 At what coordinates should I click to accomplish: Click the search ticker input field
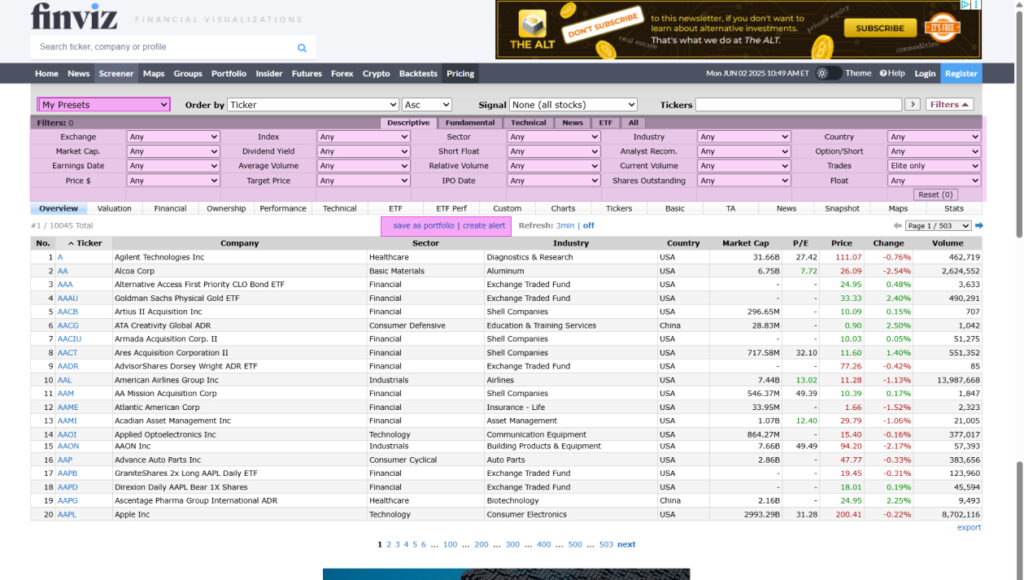[163, 47]
